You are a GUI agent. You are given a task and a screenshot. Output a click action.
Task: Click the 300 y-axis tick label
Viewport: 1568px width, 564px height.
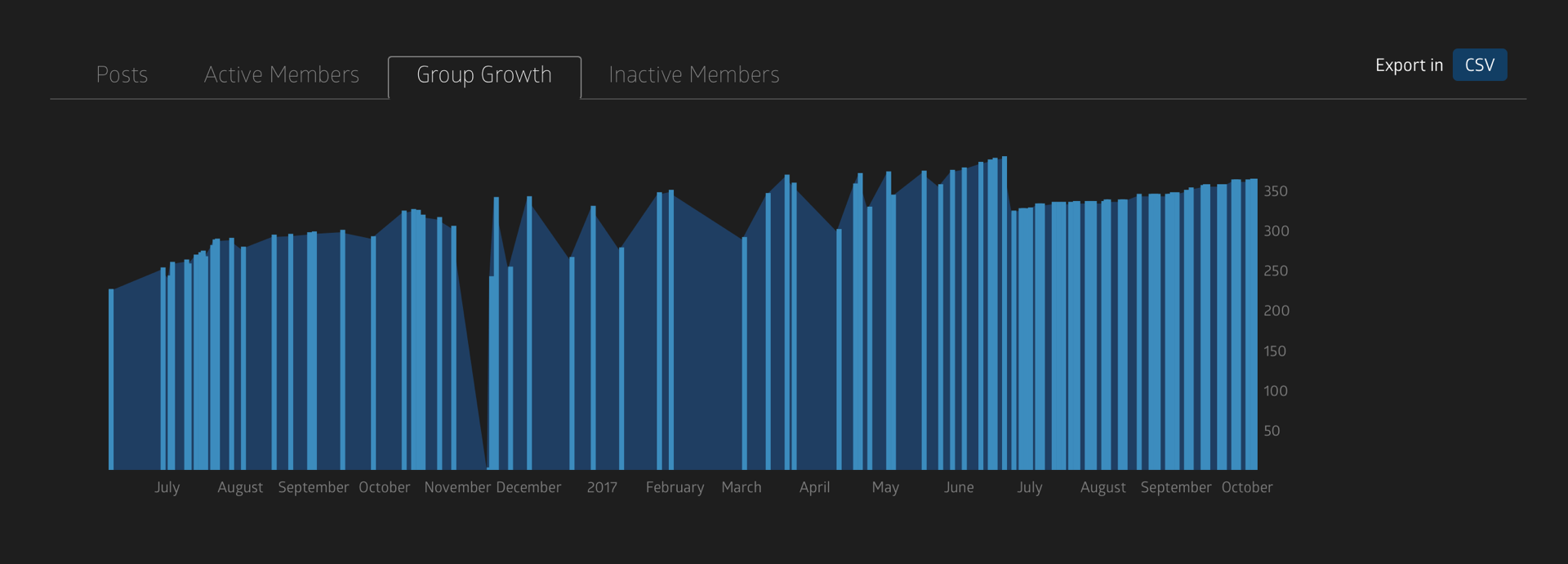[x=1276, y=231]
